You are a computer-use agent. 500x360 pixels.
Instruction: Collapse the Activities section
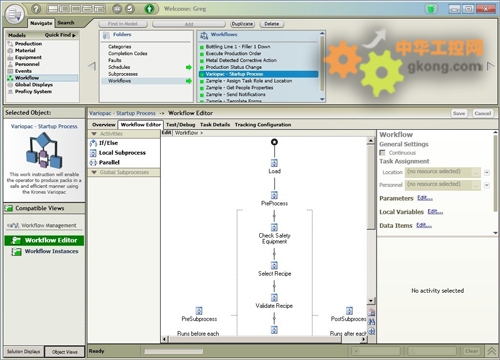click(94, 134)
